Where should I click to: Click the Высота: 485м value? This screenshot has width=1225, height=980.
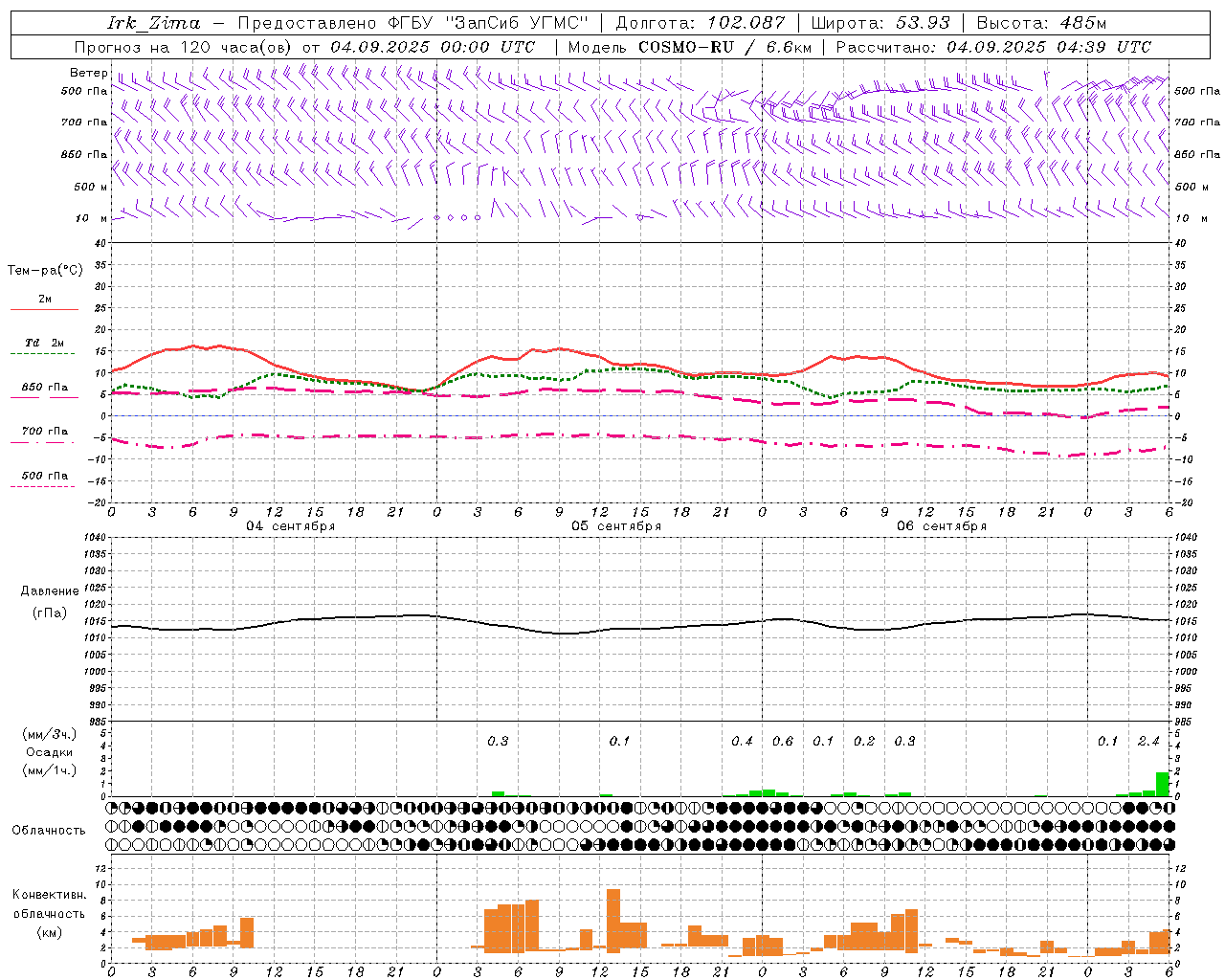coord(1041,23)
